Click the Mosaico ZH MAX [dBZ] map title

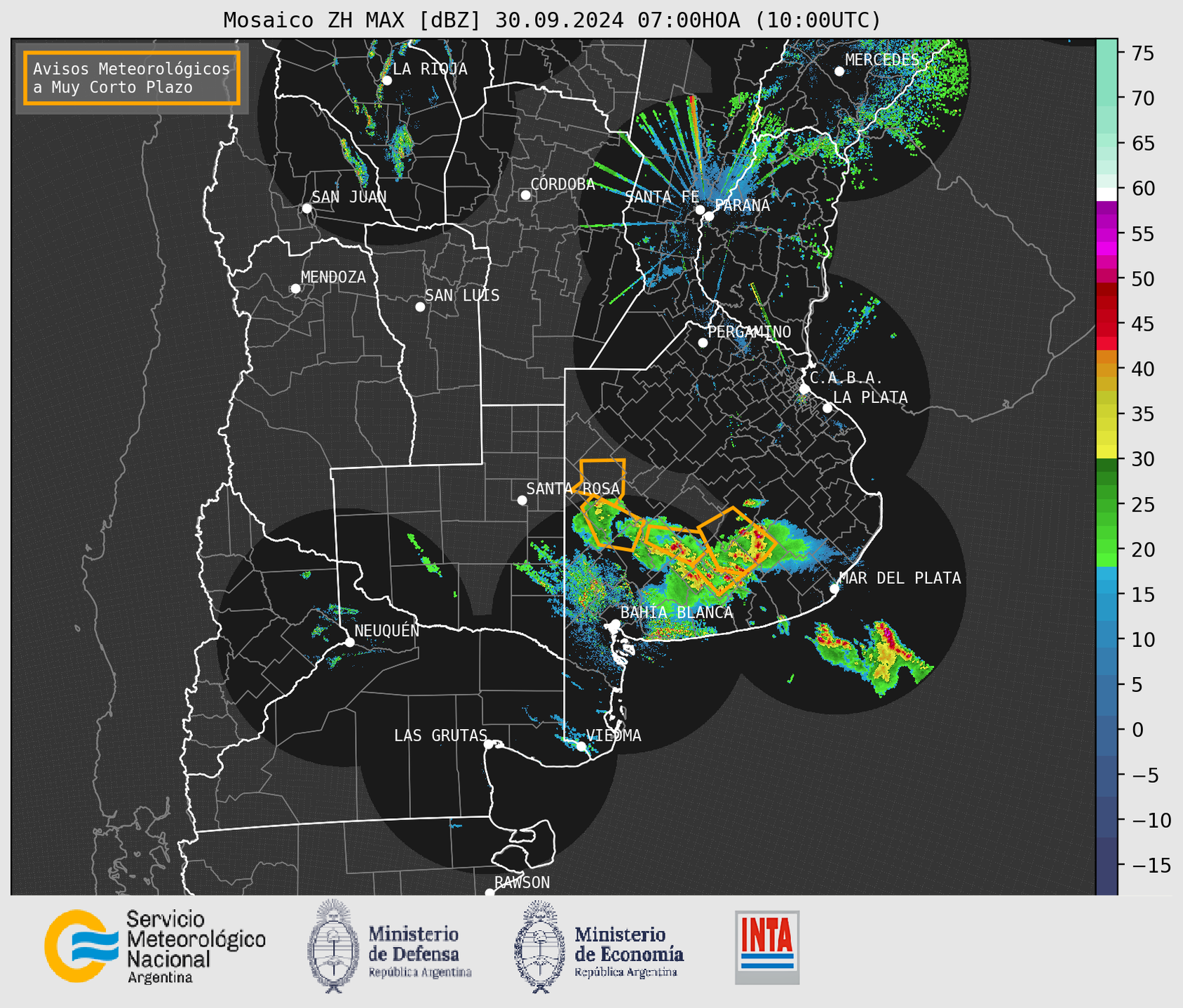[552, 20]
